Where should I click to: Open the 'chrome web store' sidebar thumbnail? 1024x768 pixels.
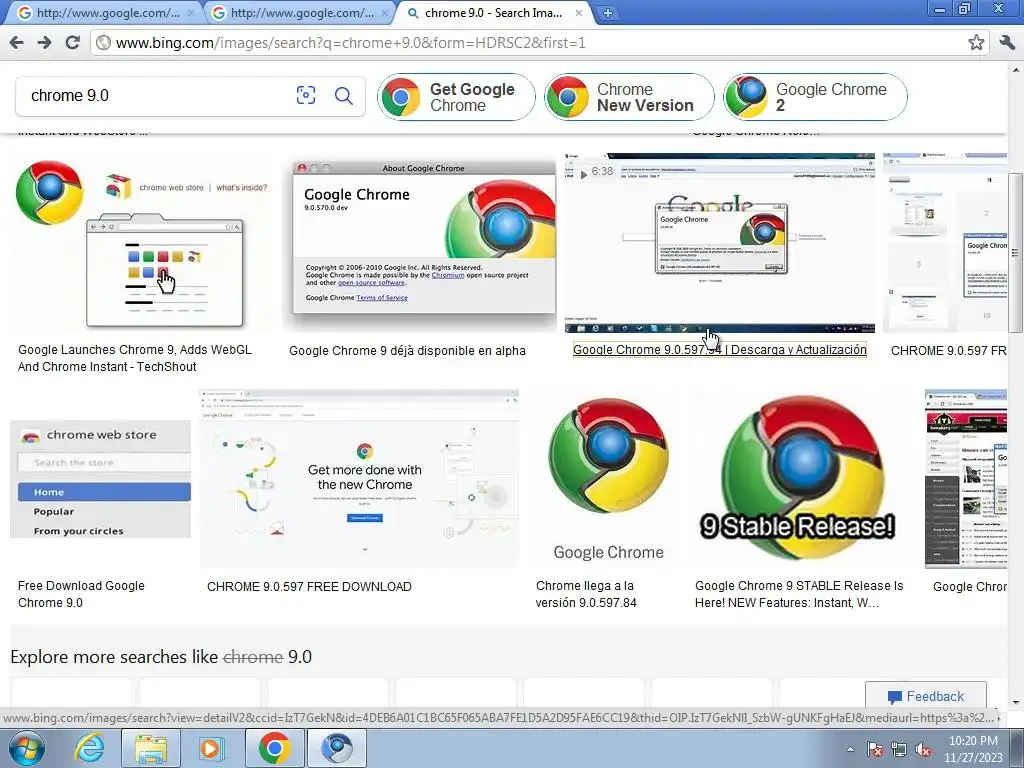click(x=101, y=479)
